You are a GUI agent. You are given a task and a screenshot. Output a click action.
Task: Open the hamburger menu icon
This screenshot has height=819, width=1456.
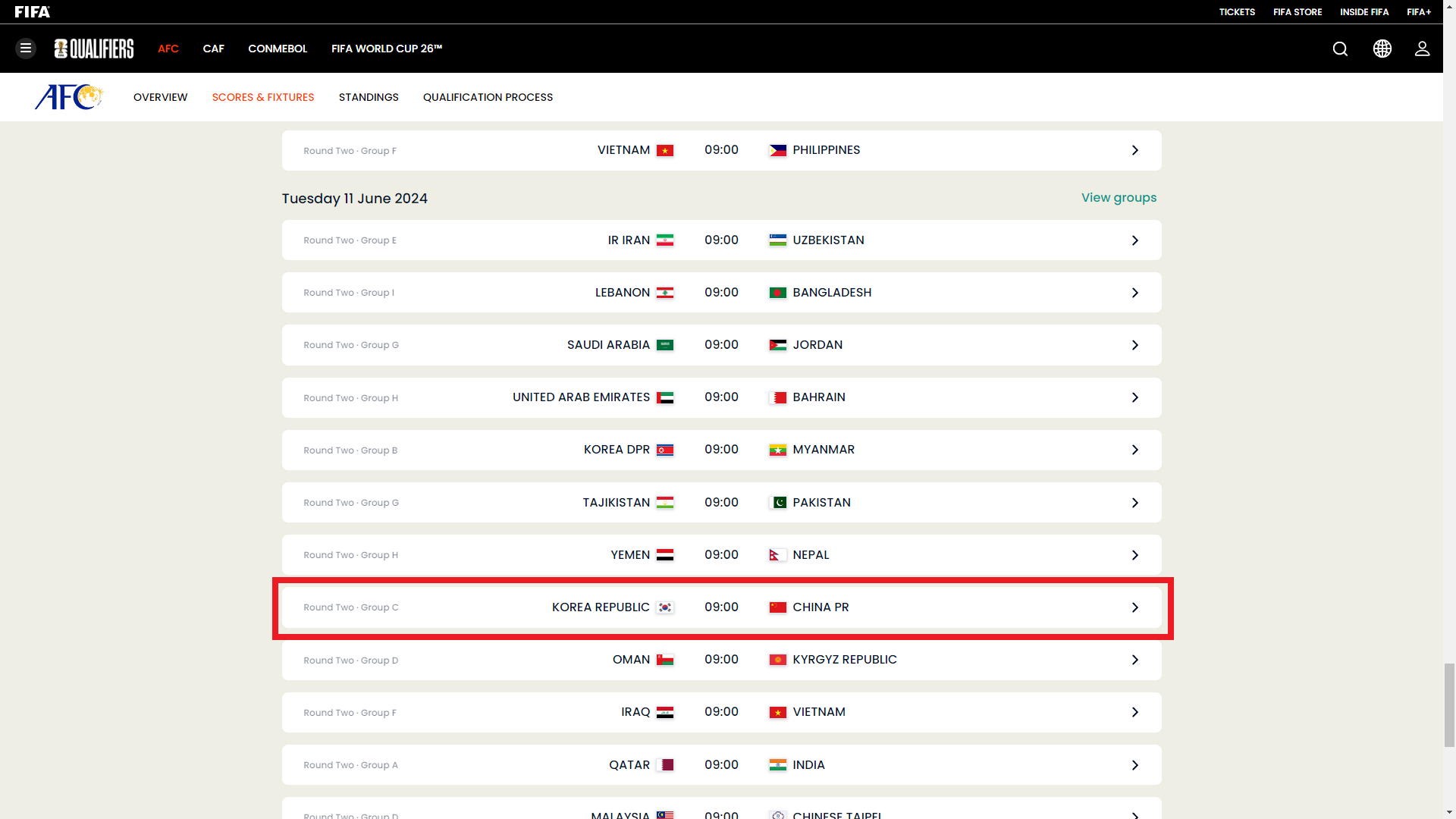26,49
